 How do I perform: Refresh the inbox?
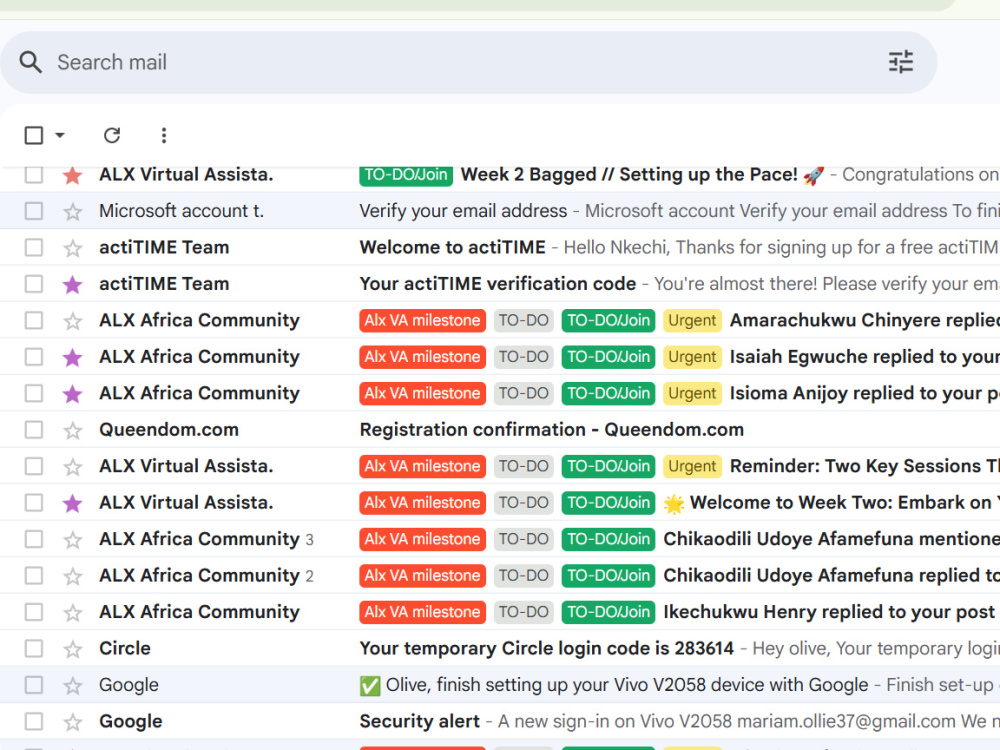click(x=112, y=135)
